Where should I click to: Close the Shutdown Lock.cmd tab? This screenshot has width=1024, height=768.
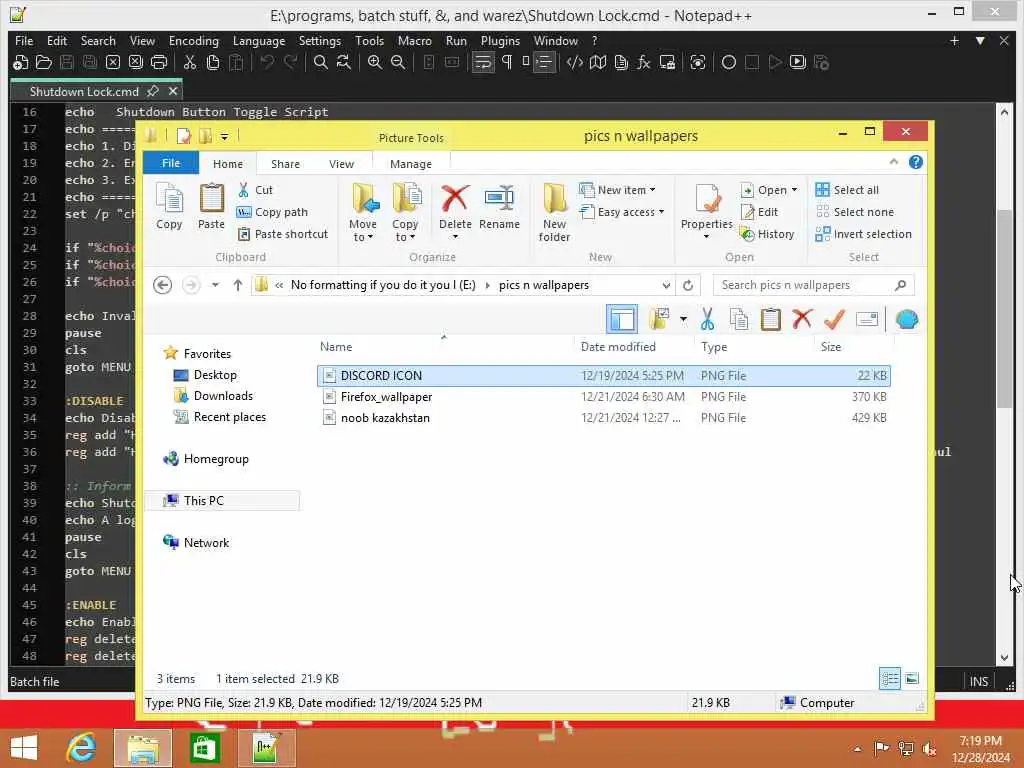pyautogui.click(x=173, y=91)
